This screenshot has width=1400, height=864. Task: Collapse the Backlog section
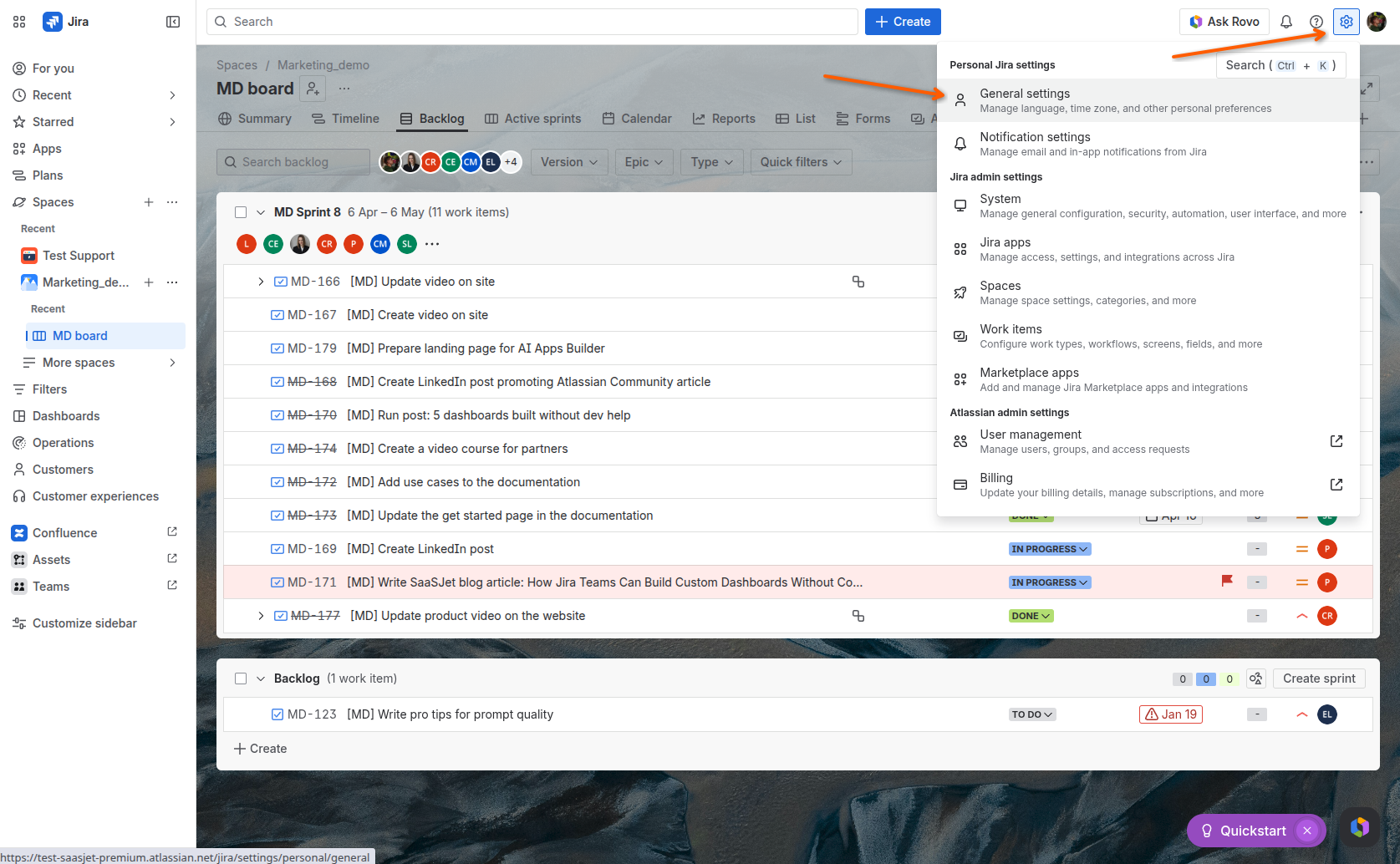point(261,678)
